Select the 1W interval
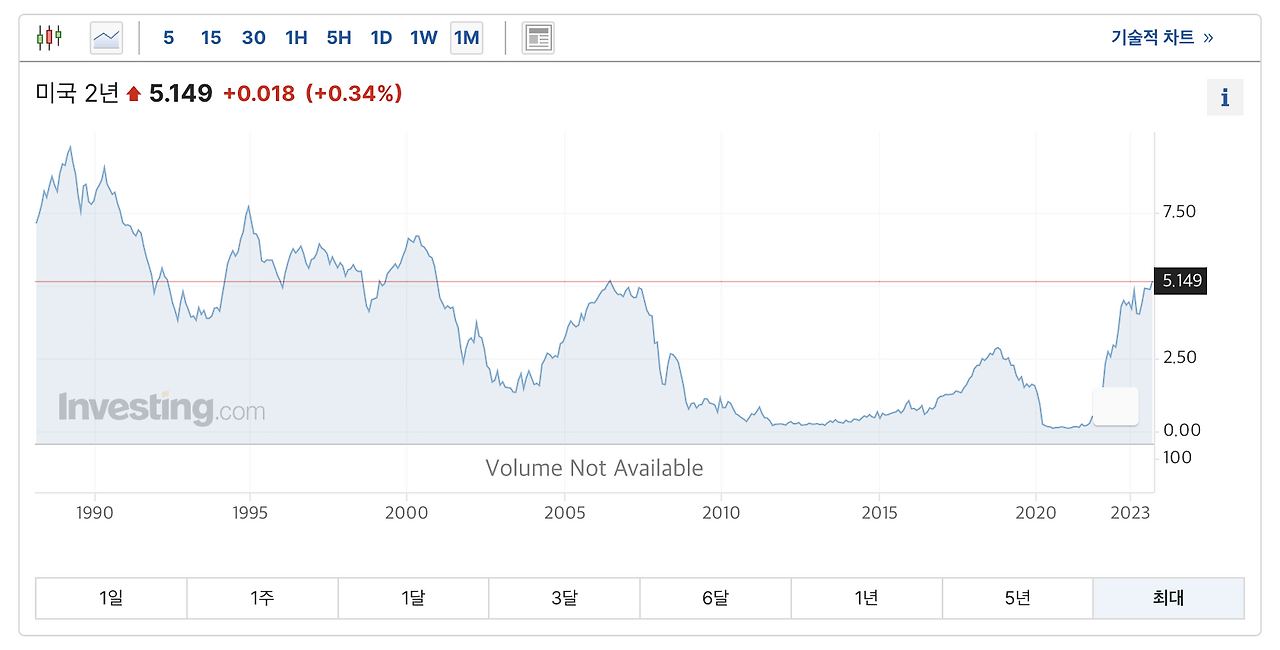 [424, 38]
